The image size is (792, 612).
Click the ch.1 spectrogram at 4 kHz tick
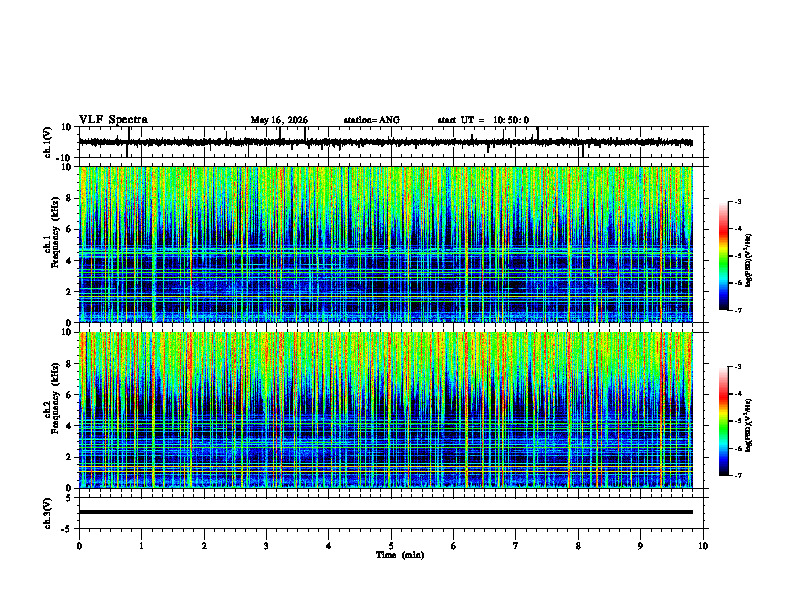coord(71,261)
